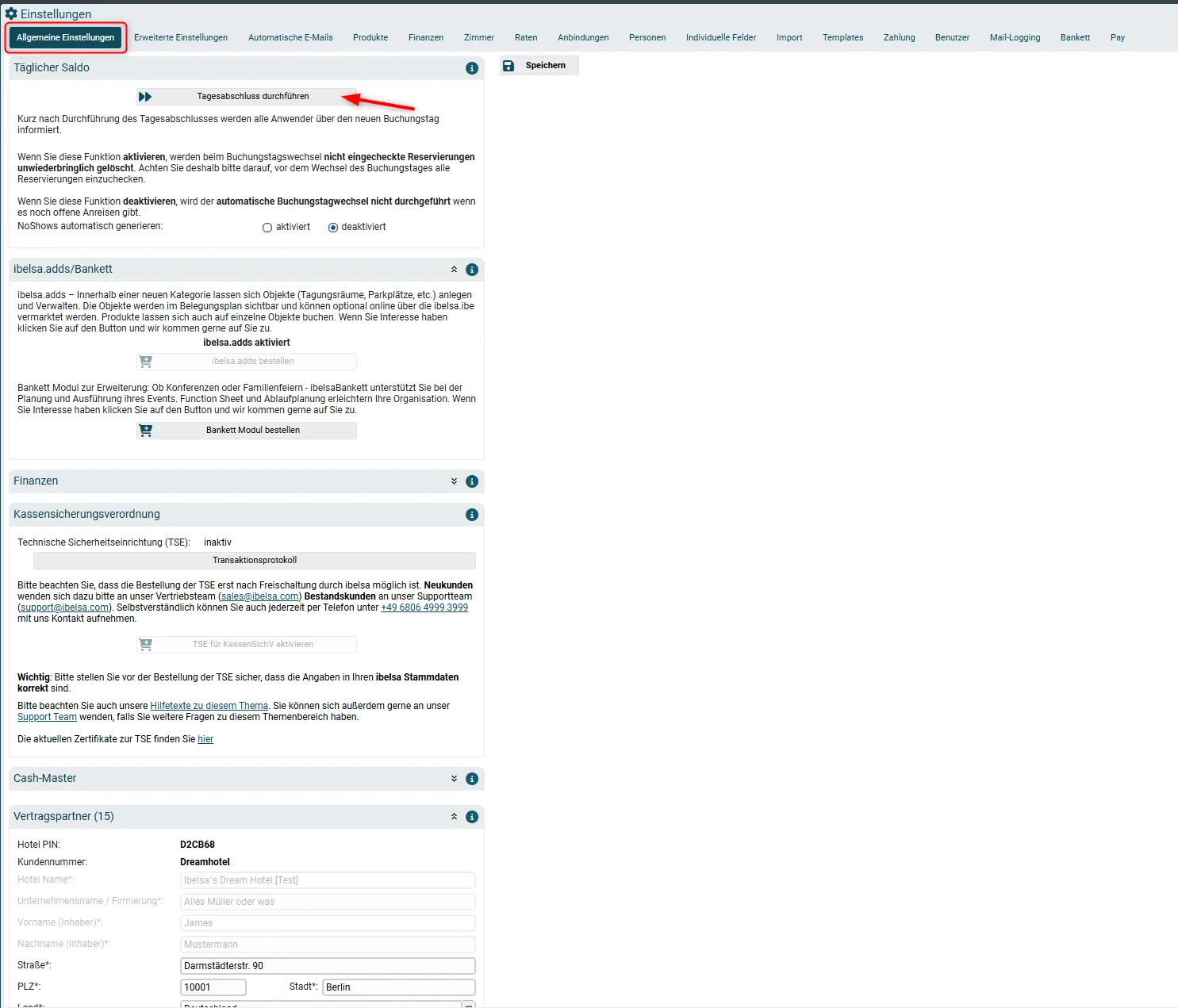The image size is (1178, 1008).
Task: Open info icon for Vertragspartner section
Action: click(472, 817)
